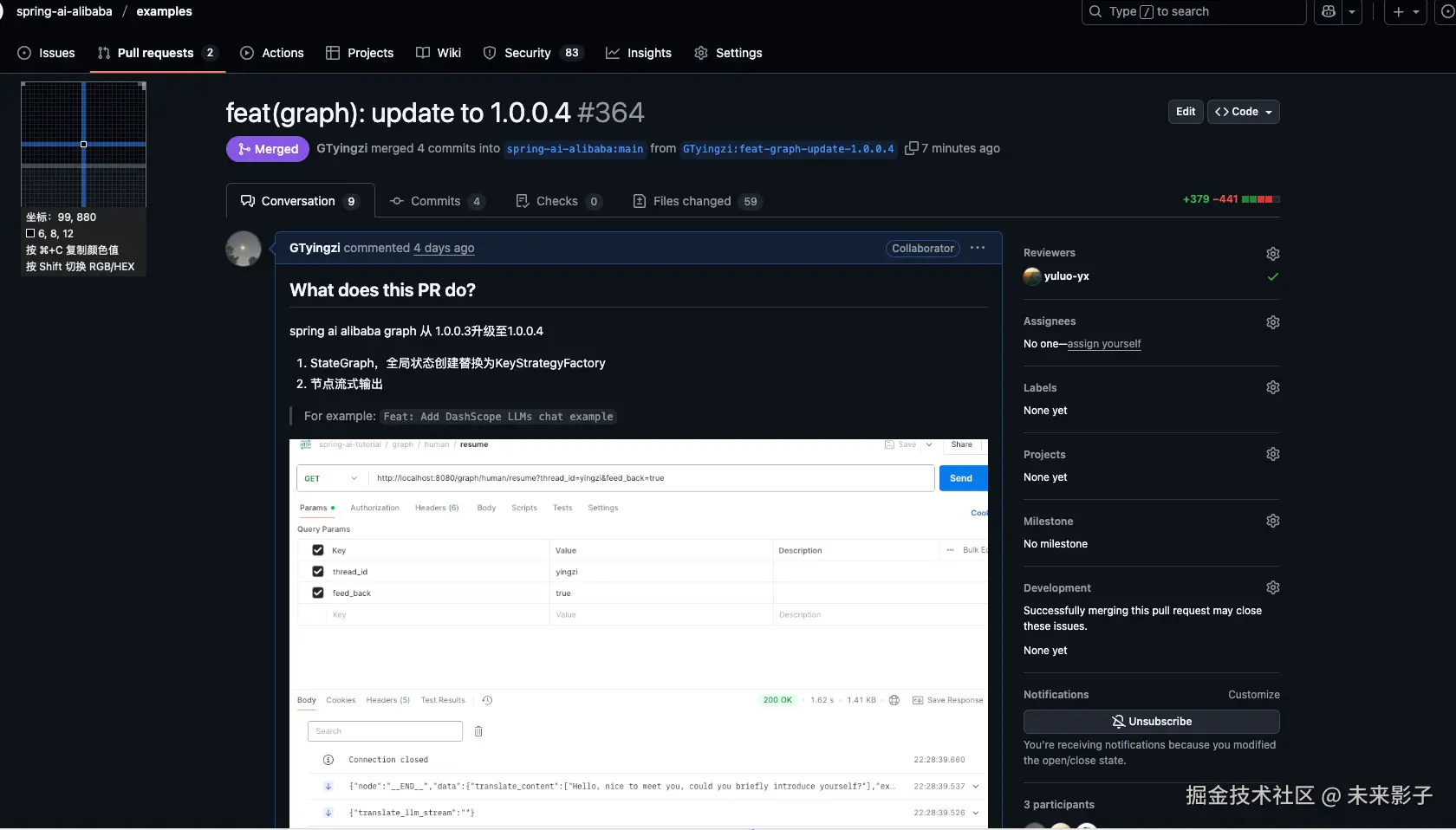This screenshot has width=1456, height=830.
Task: Open the Projects tab
Action: tap(360, 53)
